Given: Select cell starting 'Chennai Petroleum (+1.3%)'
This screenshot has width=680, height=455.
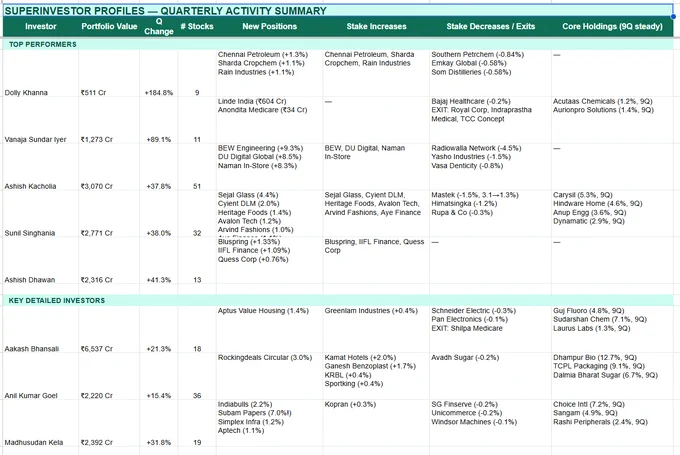Looking at the screenshot, I should [269, 73].
